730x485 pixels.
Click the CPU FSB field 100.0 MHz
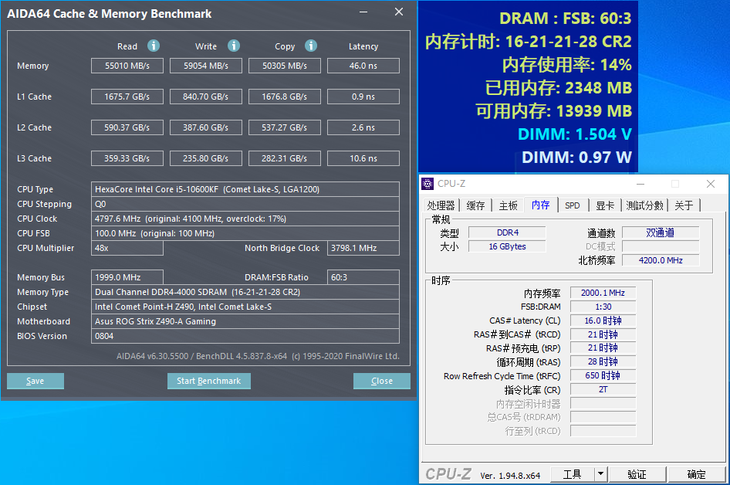pos(245,233)
